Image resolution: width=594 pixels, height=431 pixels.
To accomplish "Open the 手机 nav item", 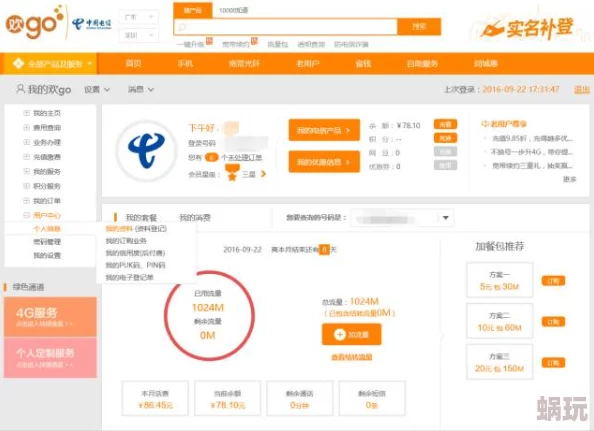I will (x=185, y=64).
